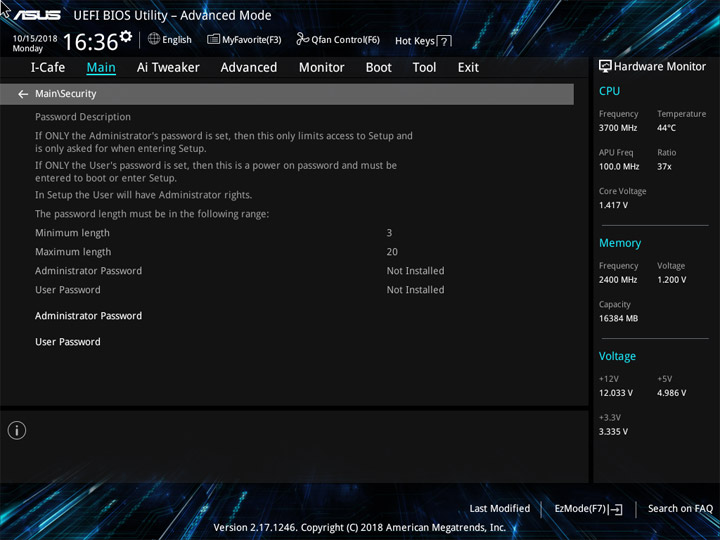720x540 pixels.
Task: Click the 16:36 clock display
Action: pyautogui.click(x=90, y=42)
